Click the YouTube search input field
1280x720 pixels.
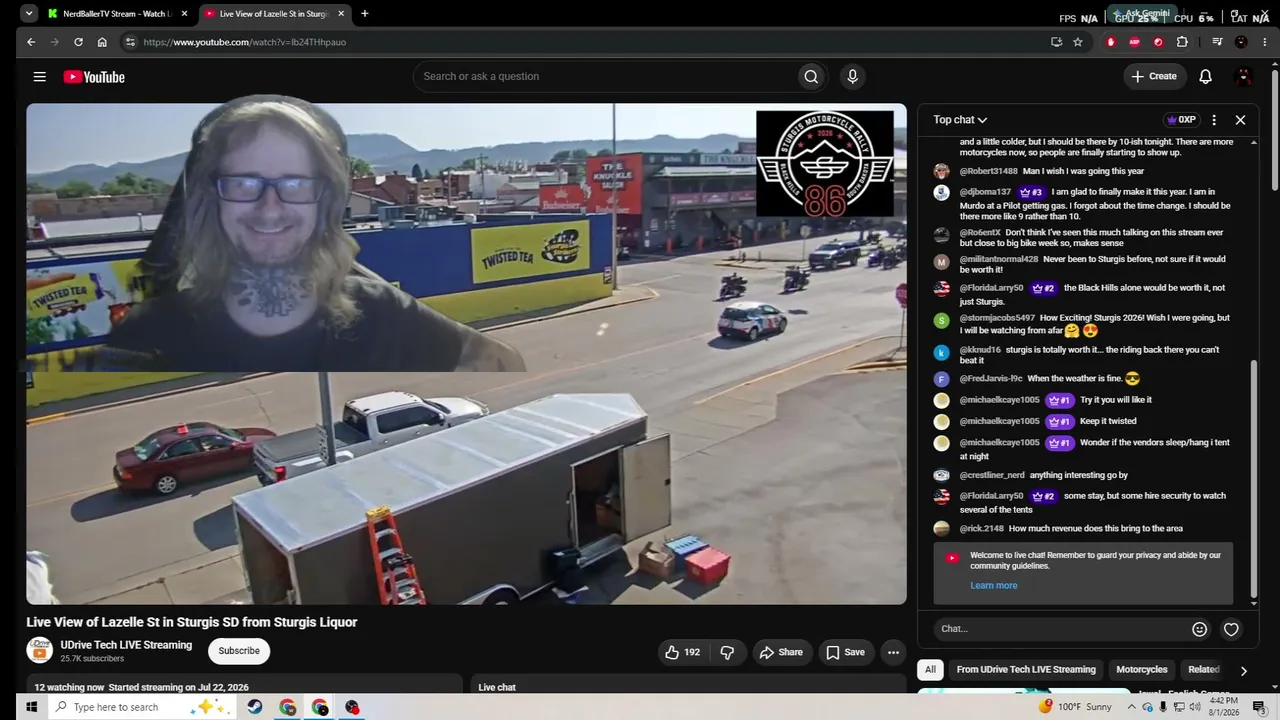tap(605, 77)
